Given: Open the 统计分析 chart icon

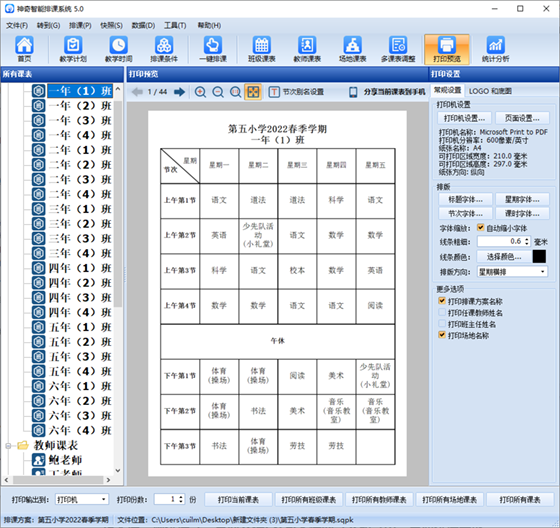Looking at the screenshot, I should (495, 49).
